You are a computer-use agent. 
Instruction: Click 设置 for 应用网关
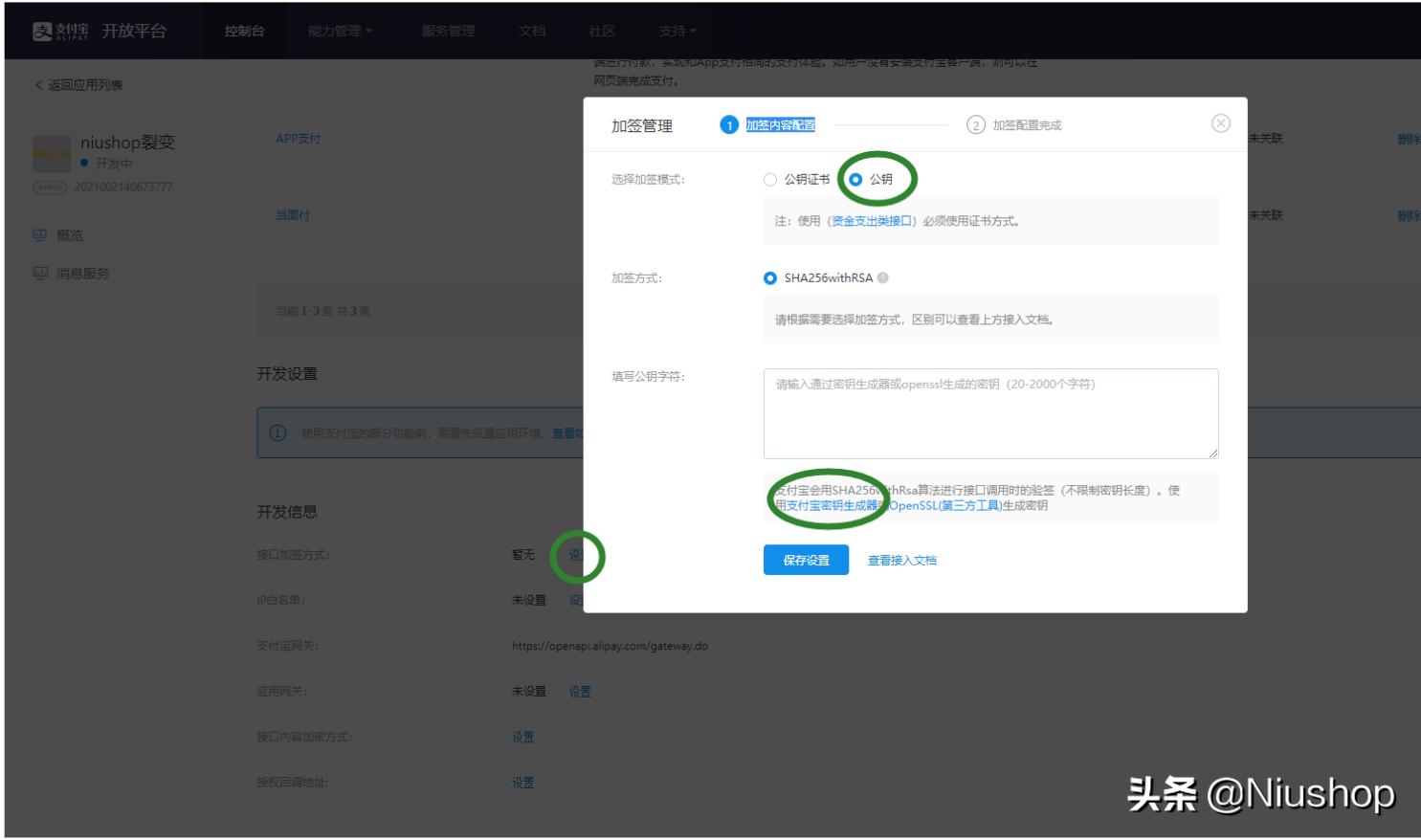point(580,692)
